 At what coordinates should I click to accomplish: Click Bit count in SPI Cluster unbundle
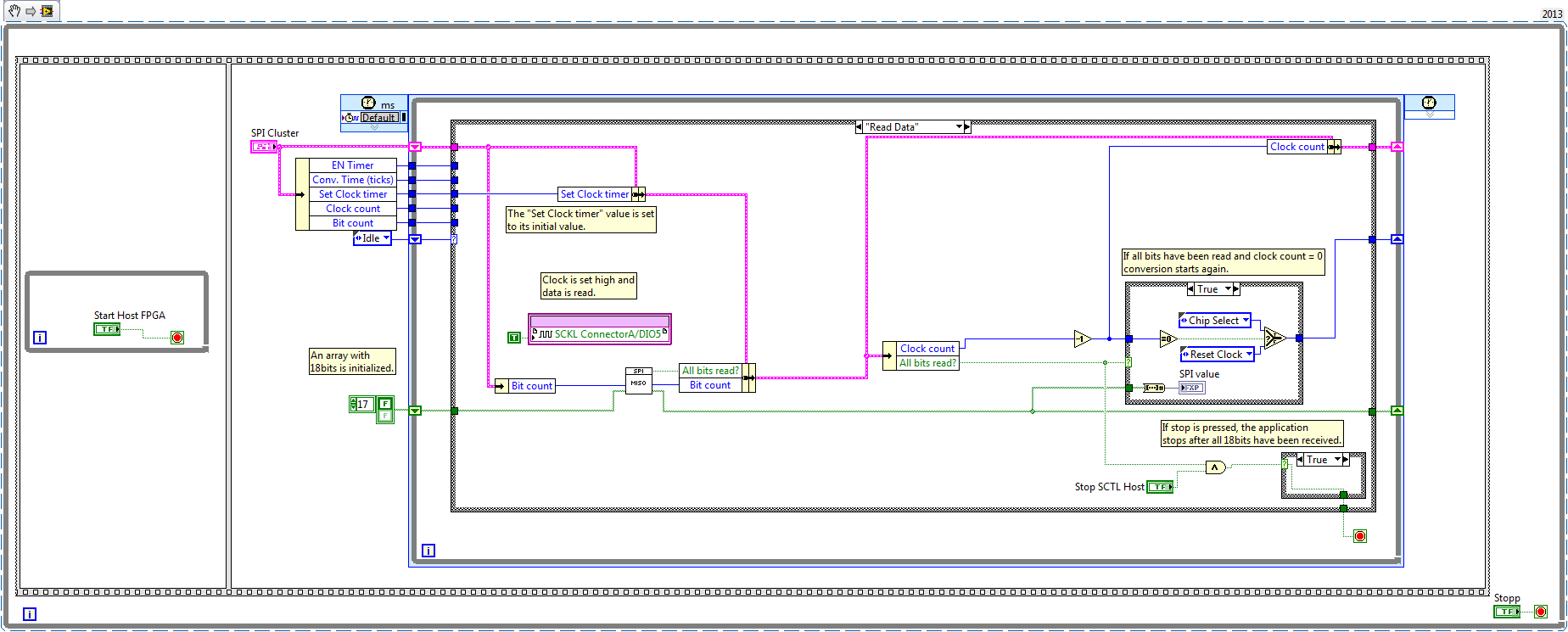352,223
